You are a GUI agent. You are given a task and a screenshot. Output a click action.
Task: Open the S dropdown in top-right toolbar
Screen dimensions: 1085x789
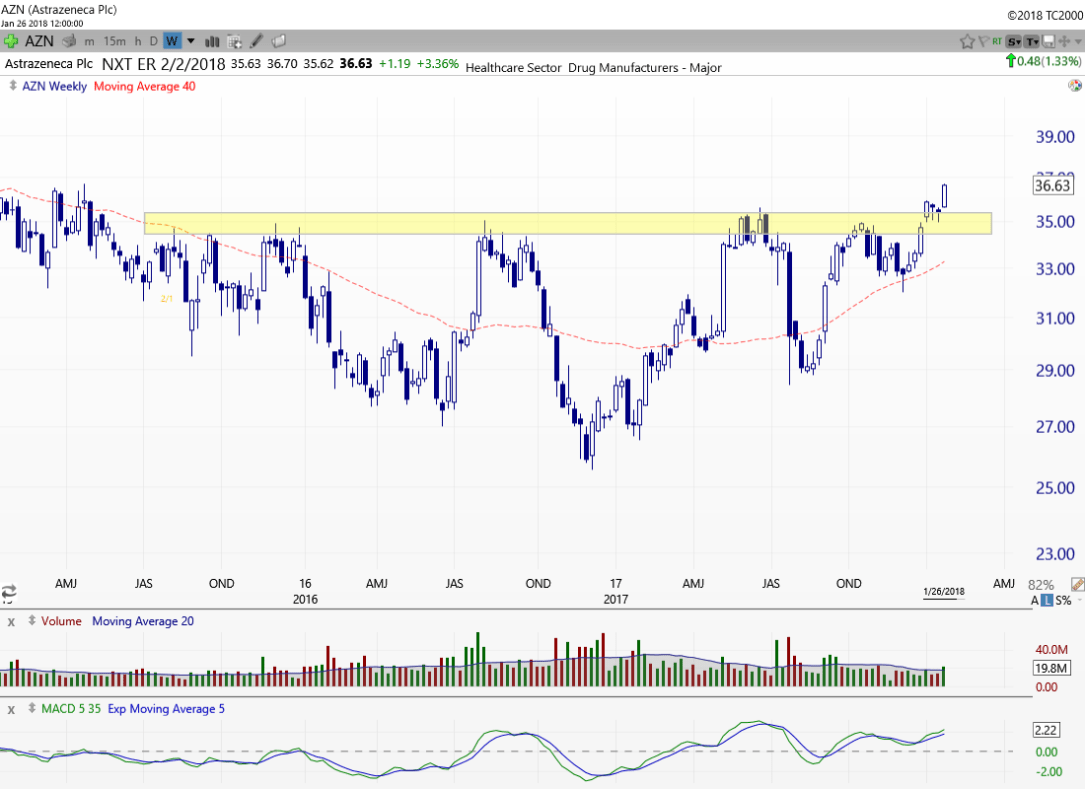1014,41
